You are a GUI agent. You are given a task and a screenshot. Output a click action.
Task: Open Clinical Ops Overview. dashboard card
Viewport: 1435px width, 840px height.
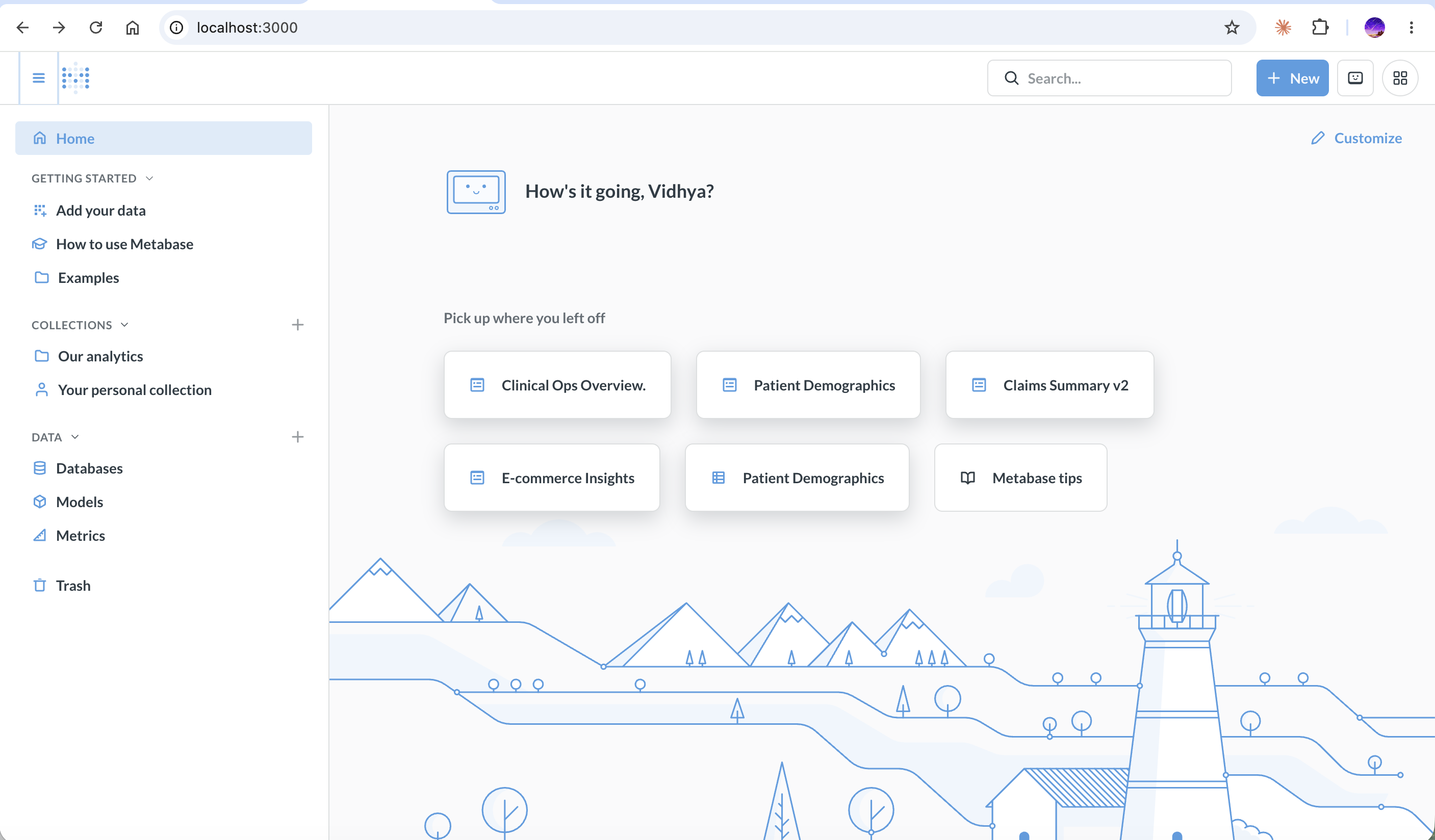[x=557, y=385]
